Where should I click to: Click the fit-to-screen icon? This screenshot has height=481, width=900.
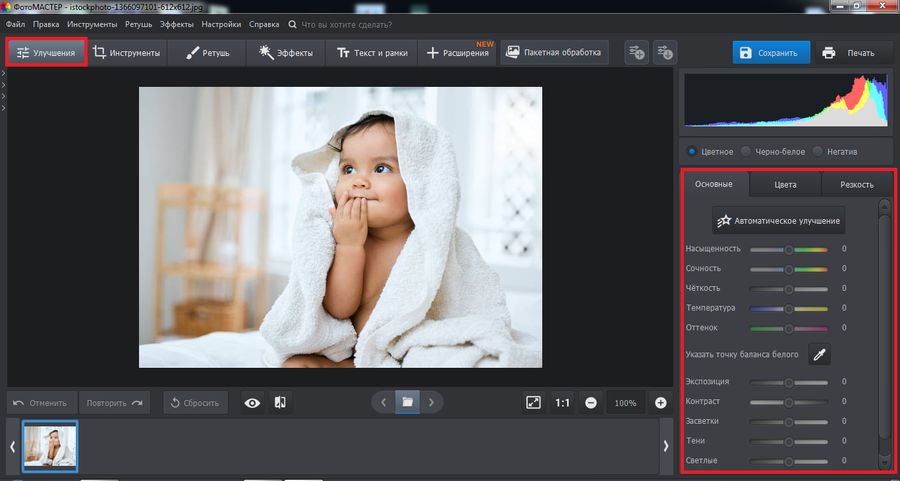533,403
